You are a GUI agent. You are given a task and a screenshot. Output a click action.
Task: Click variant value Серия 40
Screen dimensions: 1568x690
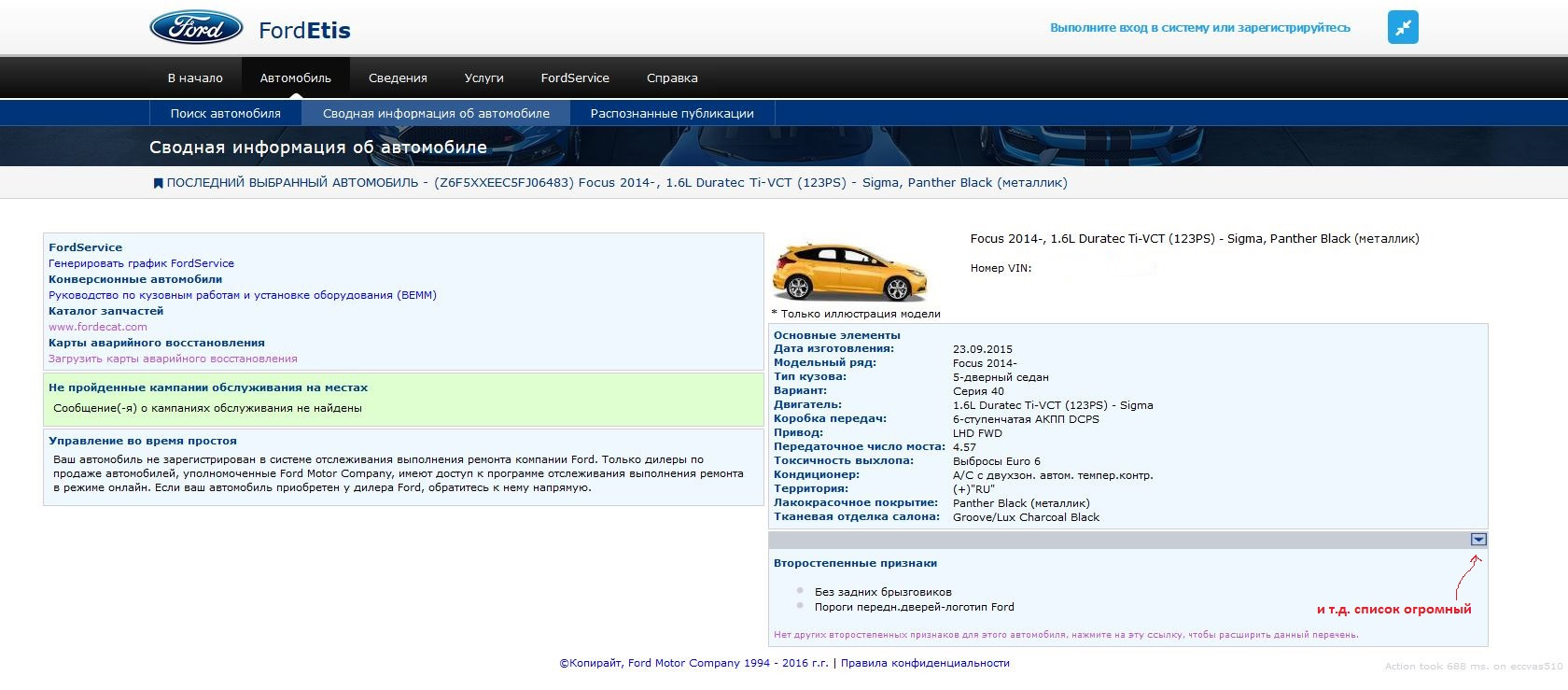[x=978, y=391]
